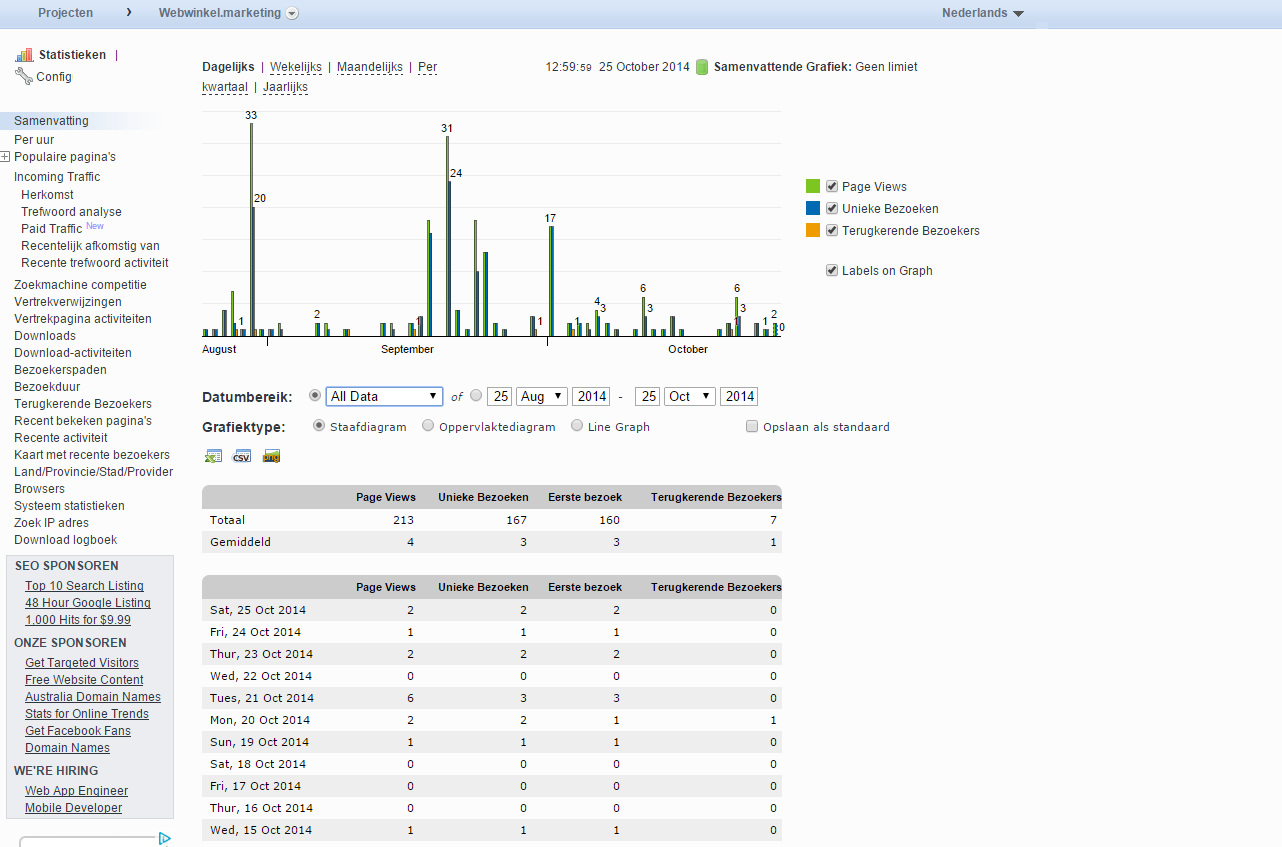Click the tallest bar labeled 33
Viewport: 1282px width, 847px height.
point(251,230)
